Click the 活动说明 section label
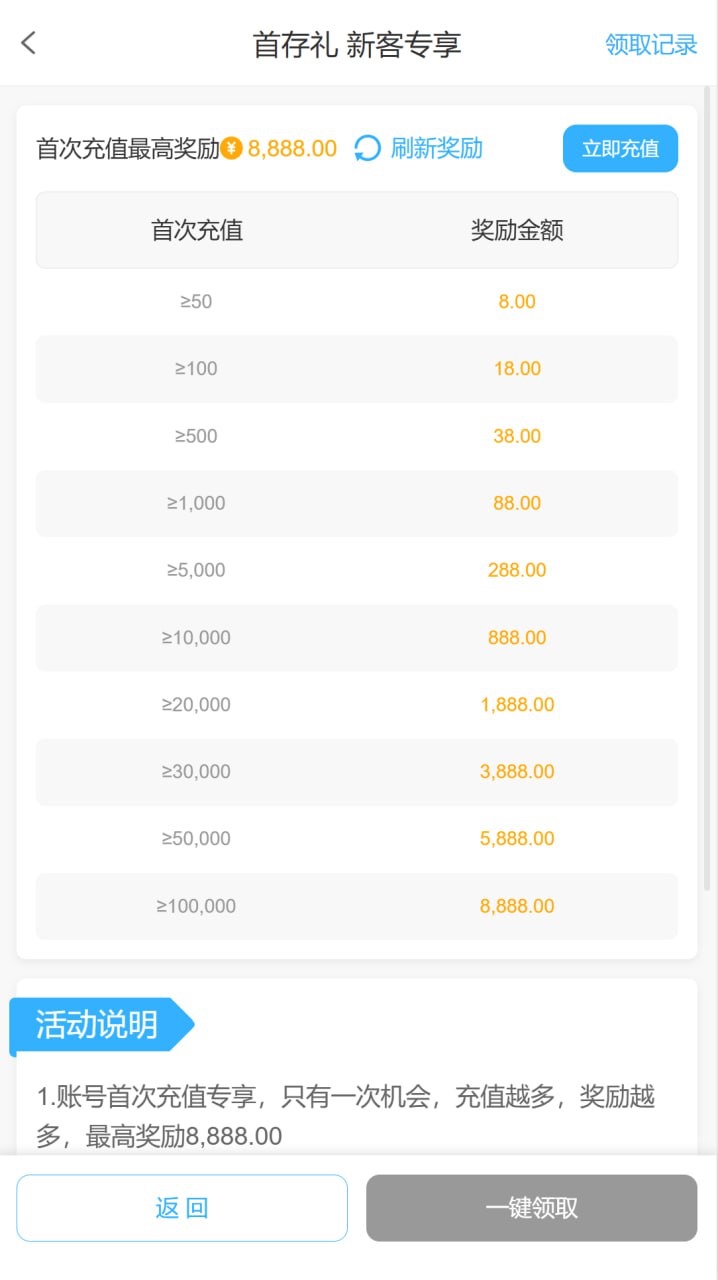This screenshot has width=718, height=1280. tap(97, 1025)
